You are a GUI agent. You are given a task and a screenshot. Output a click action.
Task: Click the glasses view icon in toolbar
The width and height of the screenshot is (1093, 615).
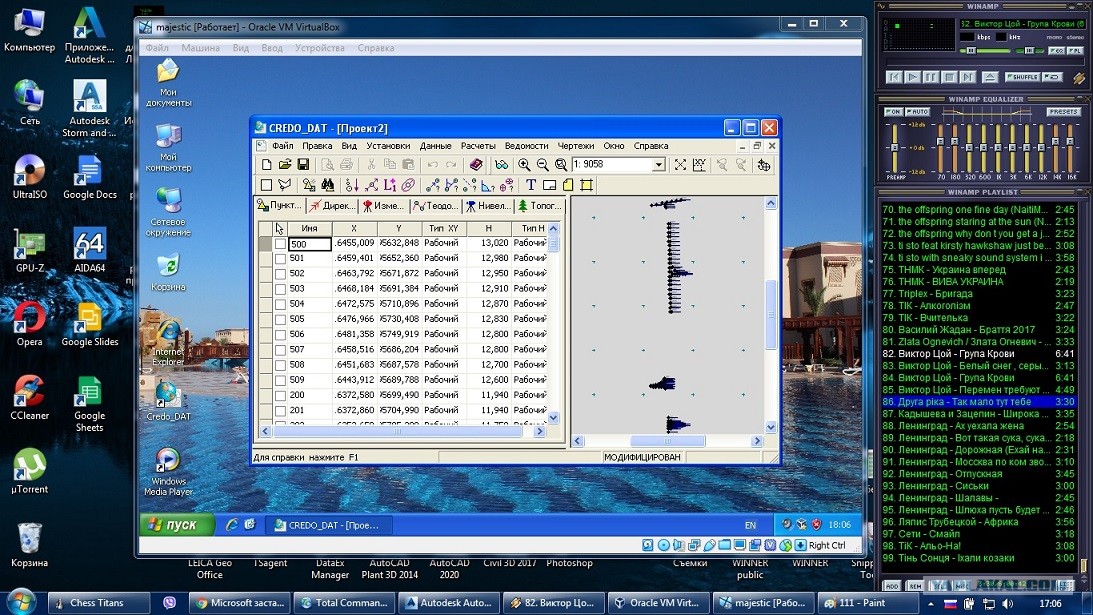pyautogui.click(x=501, y=165)
